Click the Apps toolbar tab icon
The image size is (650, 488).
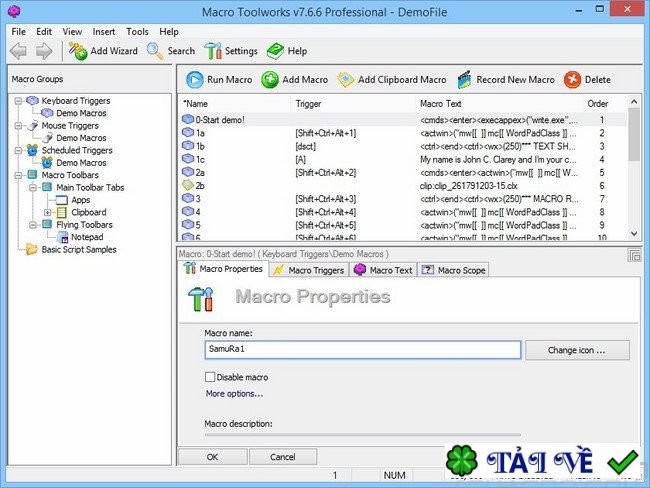tap(61, 200)
